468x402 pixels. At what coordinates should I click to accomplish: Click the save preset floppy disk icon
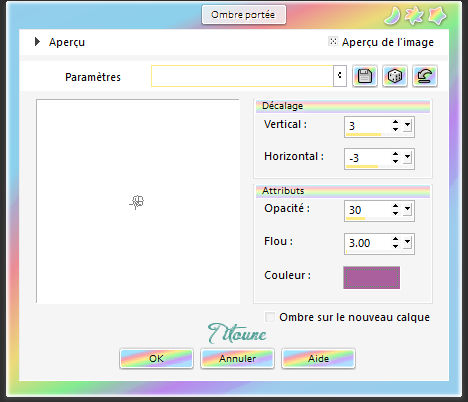(365, 76)
